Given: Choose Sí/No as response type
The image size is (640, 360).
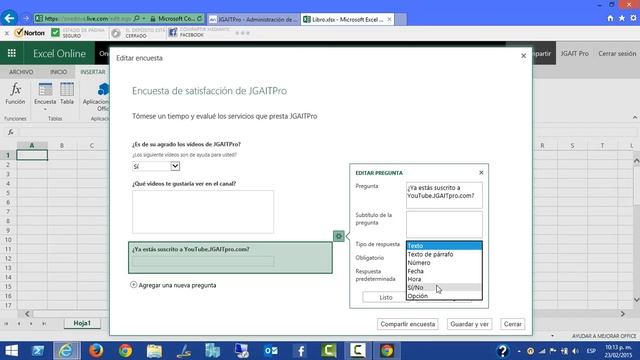Looking at the screenshot, I should tap(444, 287).
